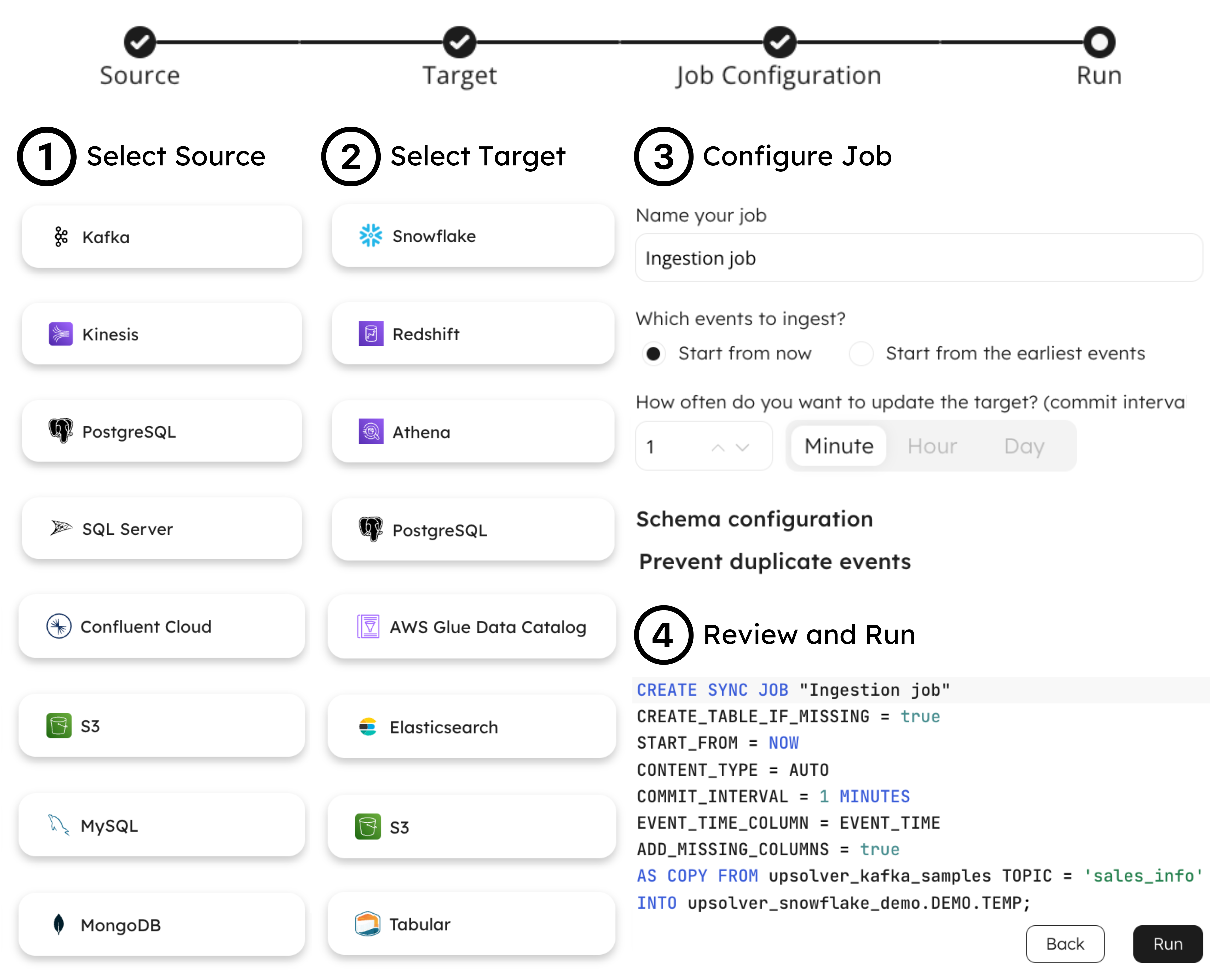Click the Kafka source icon
The image size is (1225, 980).
coord(61,237)
